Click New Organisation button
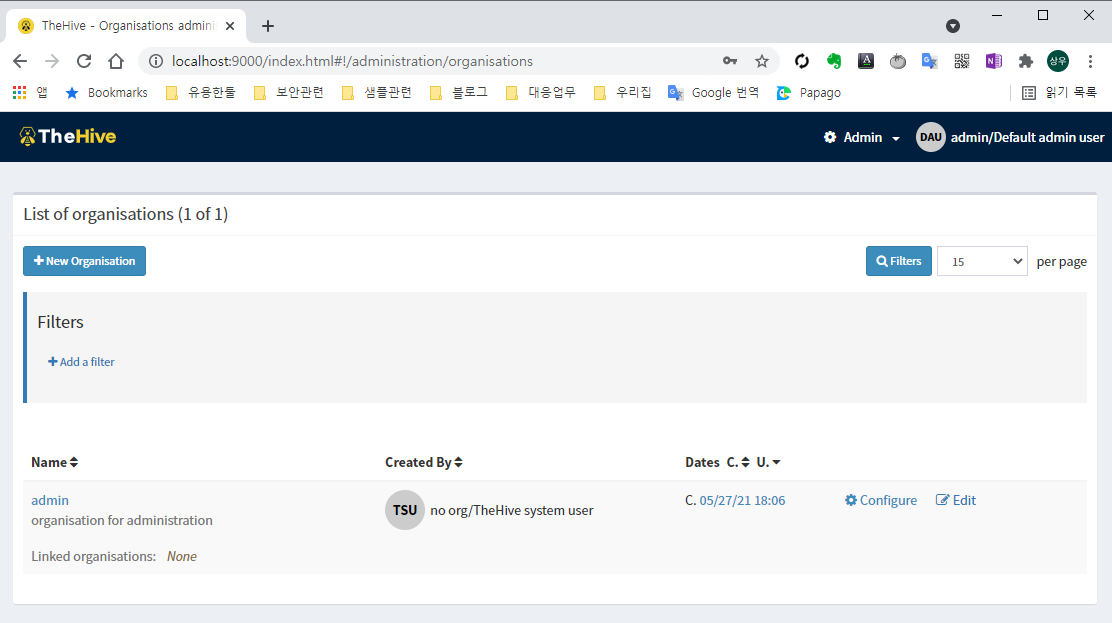The image size is (1112, 623). click(x=84, y=261)
